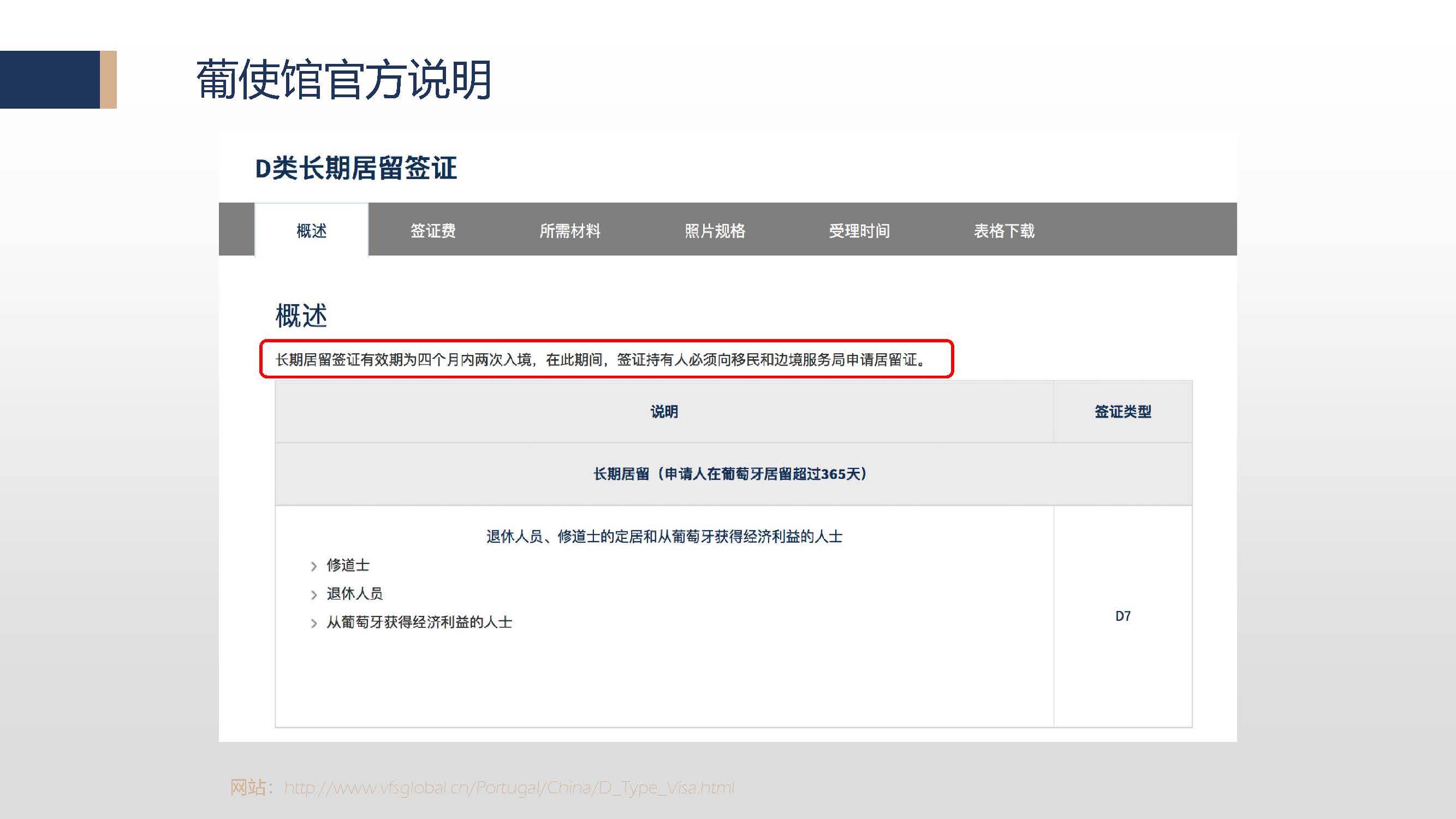
Task: Click the chevron before 从葡萄牙获得经济利益的人士
Action: tap(314, 624)
